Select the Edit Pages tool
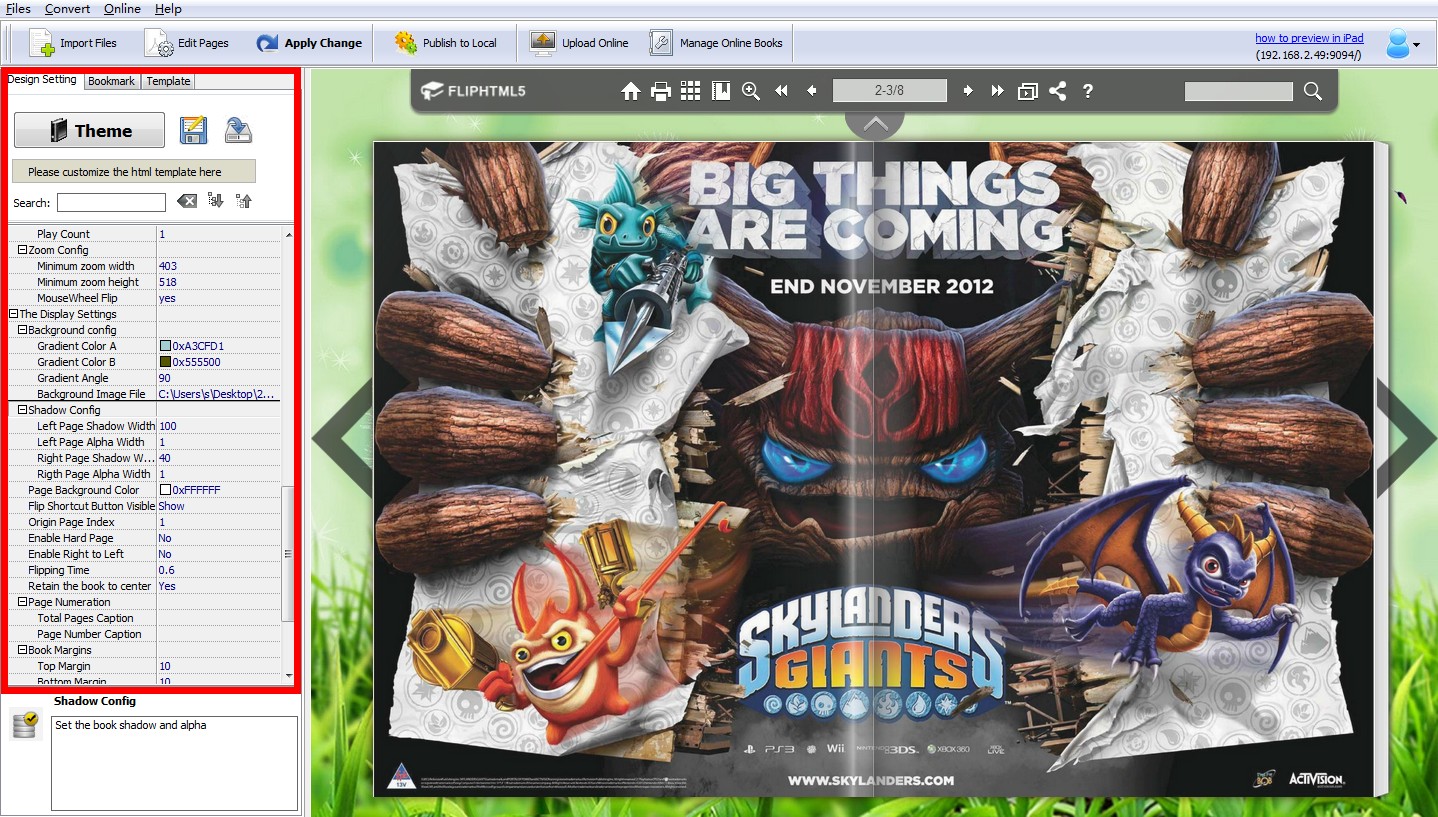1438x817 pixels. click(158, 43)
